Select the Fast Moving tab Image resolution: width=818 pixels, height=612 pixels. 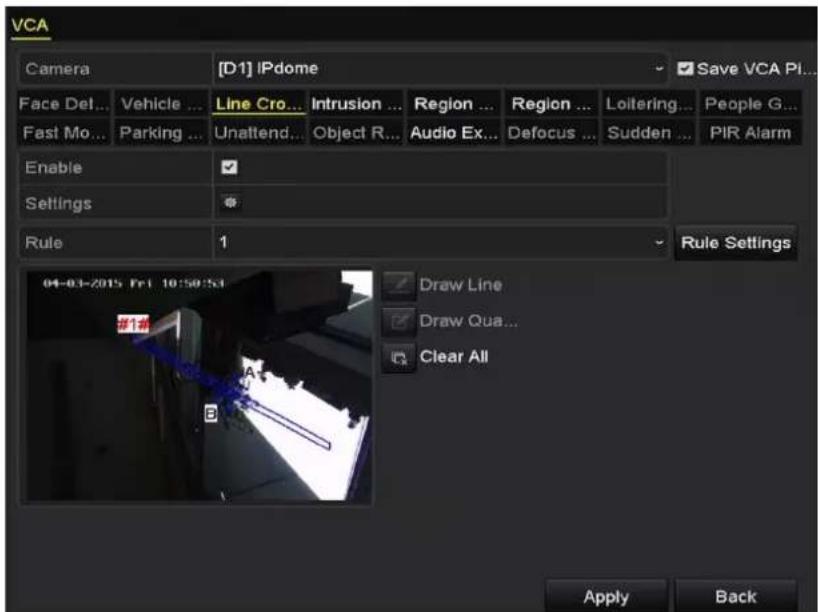(x=64, y=133)
